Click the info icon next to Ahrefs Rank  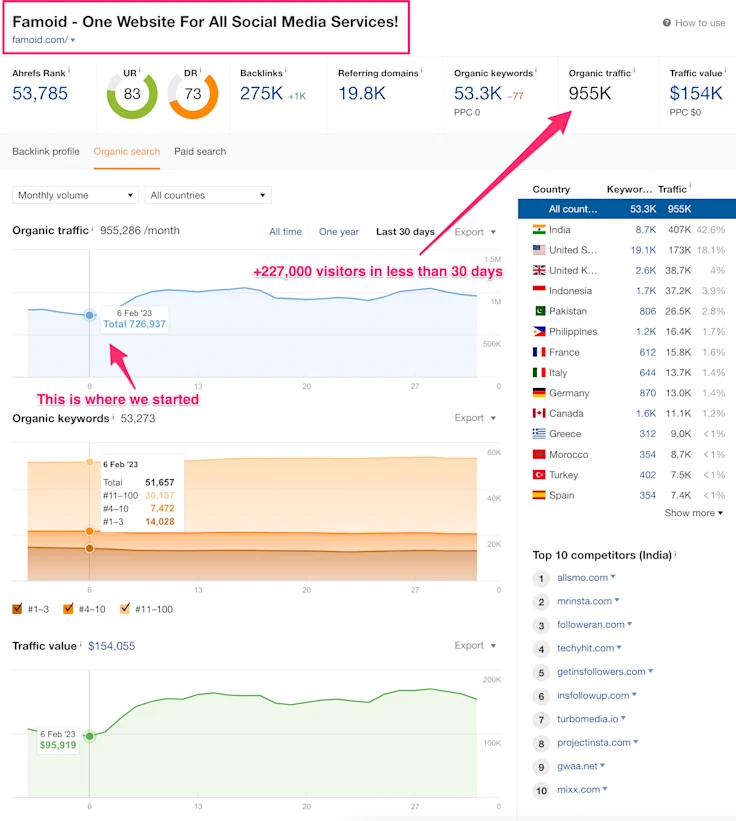pyautogui.click(x=69, y=72)
